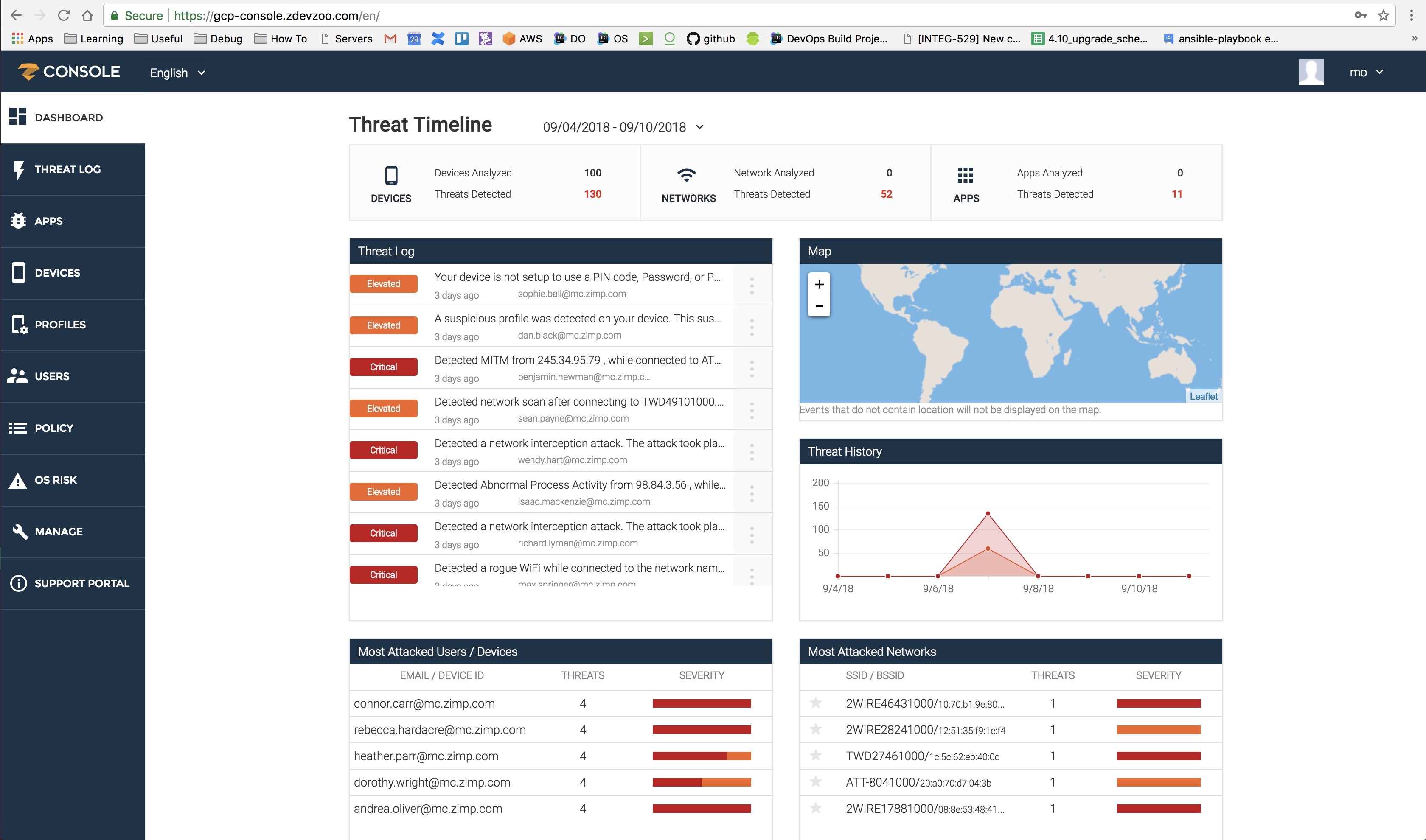Star the TWD27461000 network

click(x=815, y=755)
